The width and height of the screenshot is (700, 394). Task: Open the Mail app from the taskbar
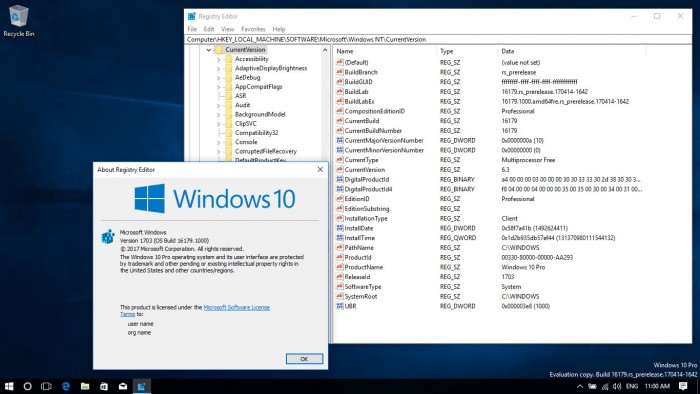[x=123, y=386]
